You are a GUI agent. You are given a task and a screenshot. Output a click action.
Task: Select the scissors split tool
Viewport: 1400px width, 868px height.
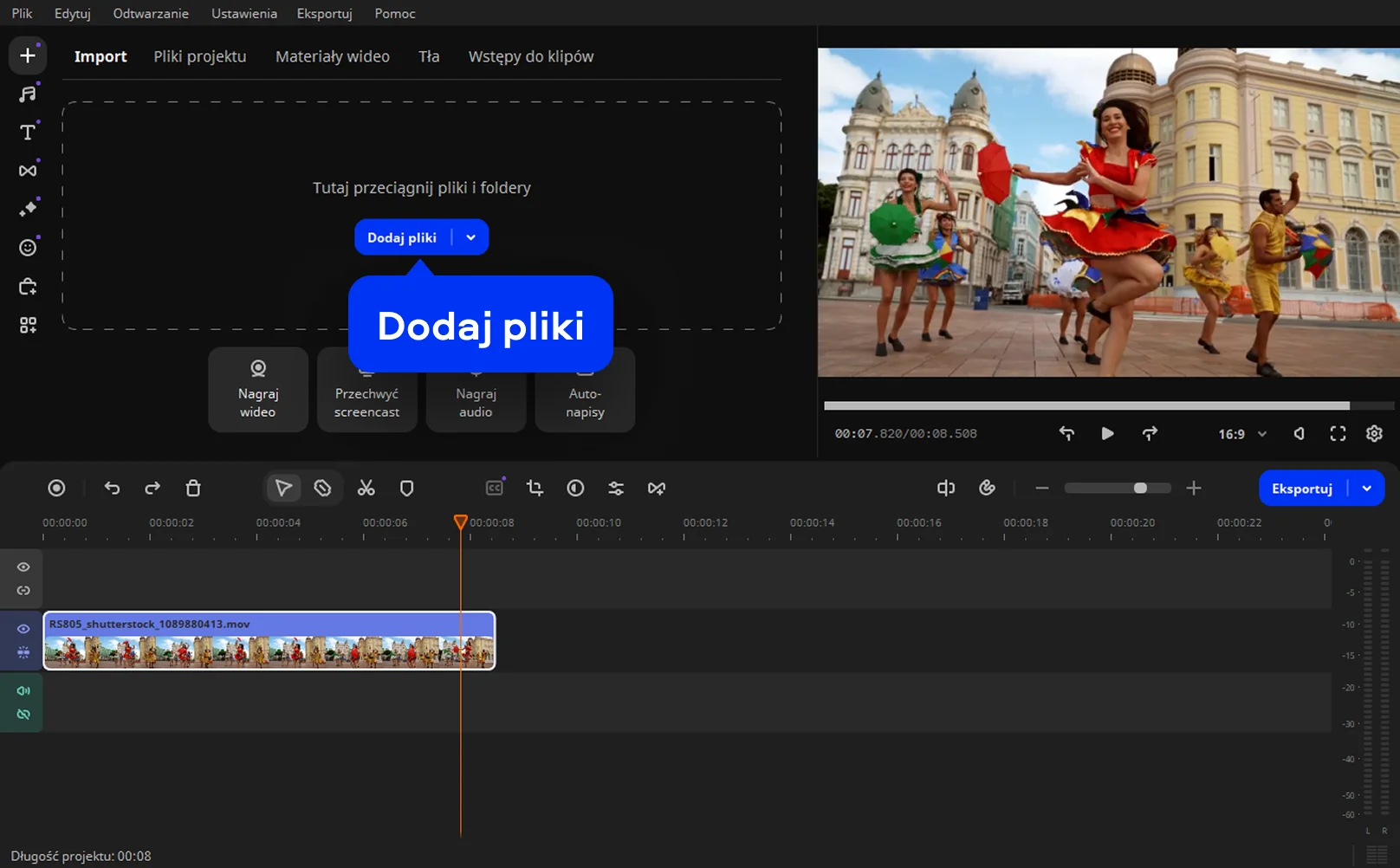pos(366,489)
